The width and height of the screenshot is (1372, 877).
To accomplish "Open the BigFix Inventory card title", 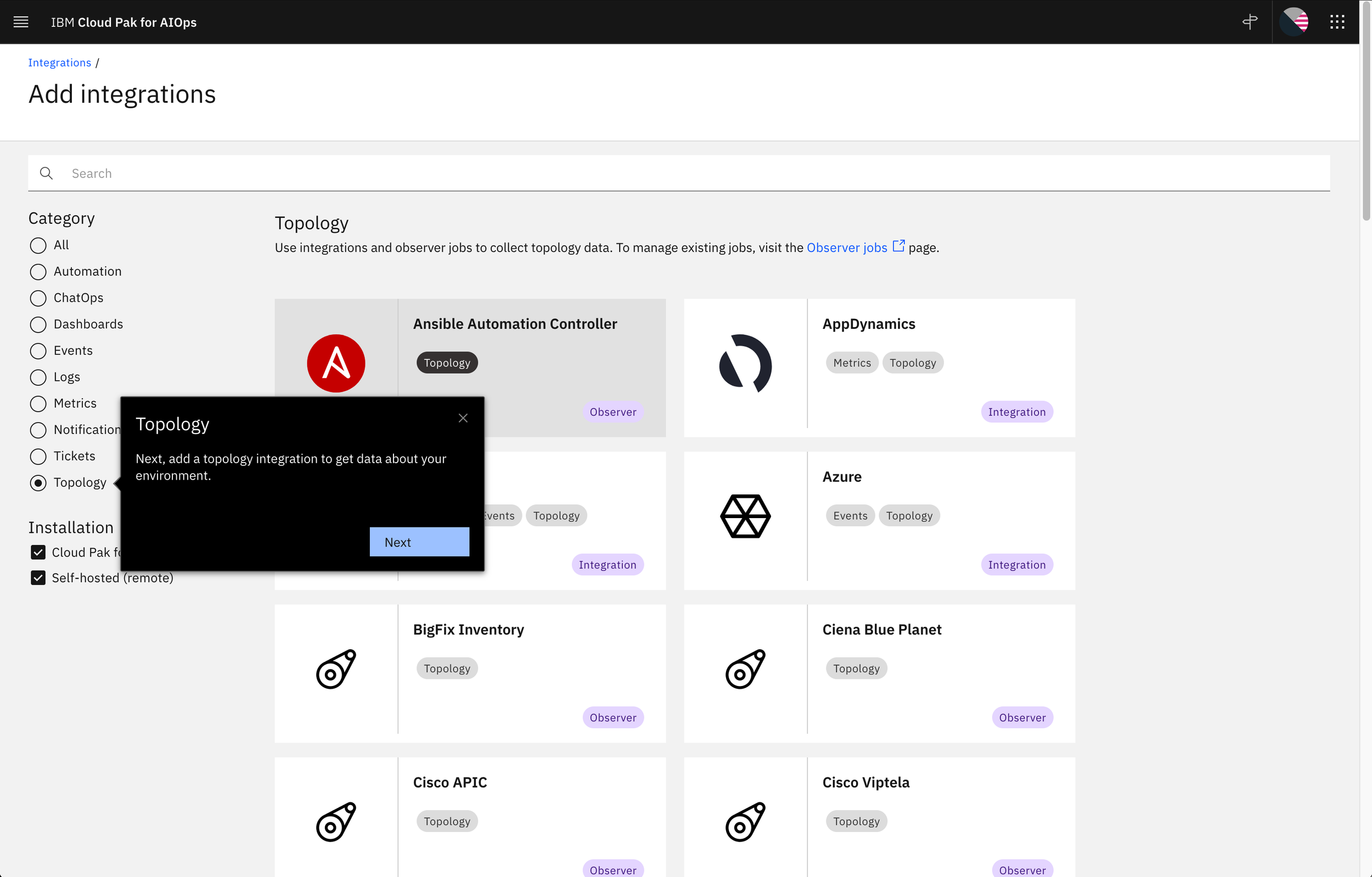I will coord(468,629).
